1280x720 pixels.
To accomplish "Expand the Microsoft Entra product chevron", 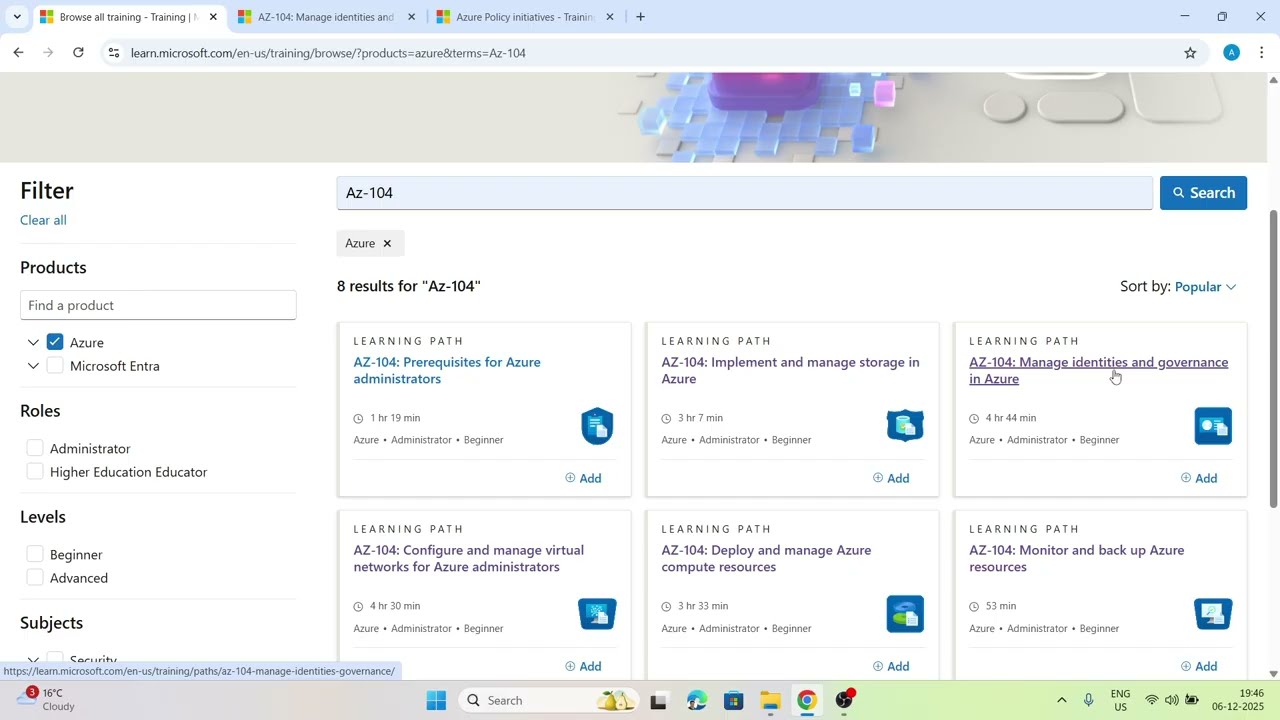I will coord(33,366).
